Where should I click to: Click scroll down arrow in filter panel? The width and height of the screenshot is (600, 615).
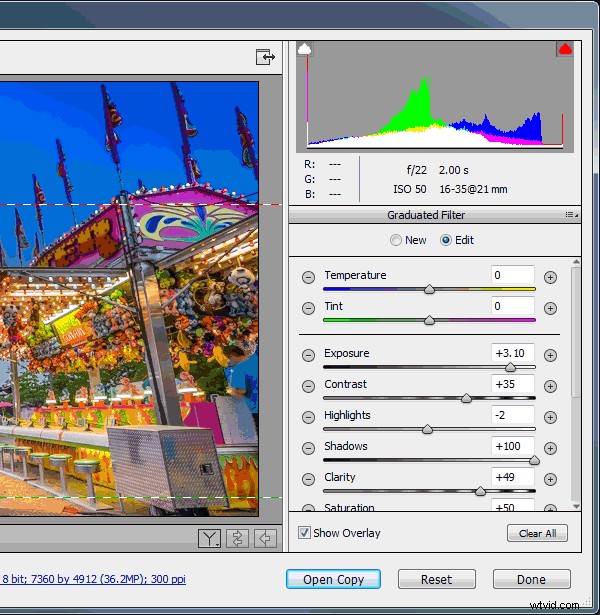click(576, 506)
